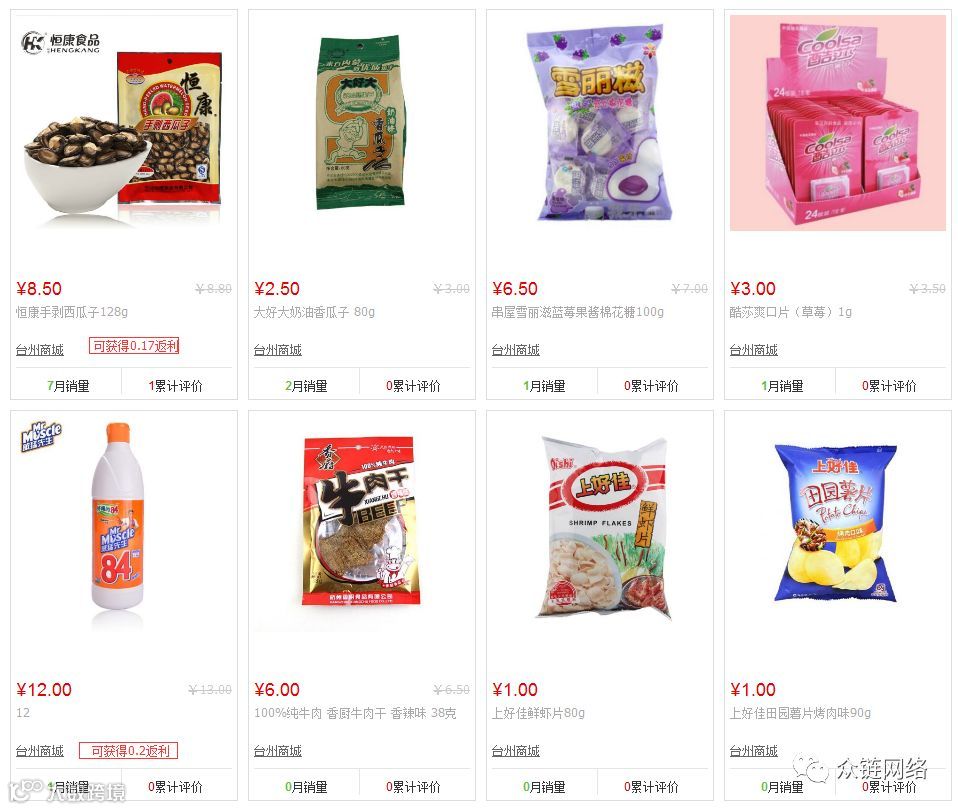958x810 pixels.
Task: Click the title 大好大奶油香瓜子 80g
Action: point(314,312)
